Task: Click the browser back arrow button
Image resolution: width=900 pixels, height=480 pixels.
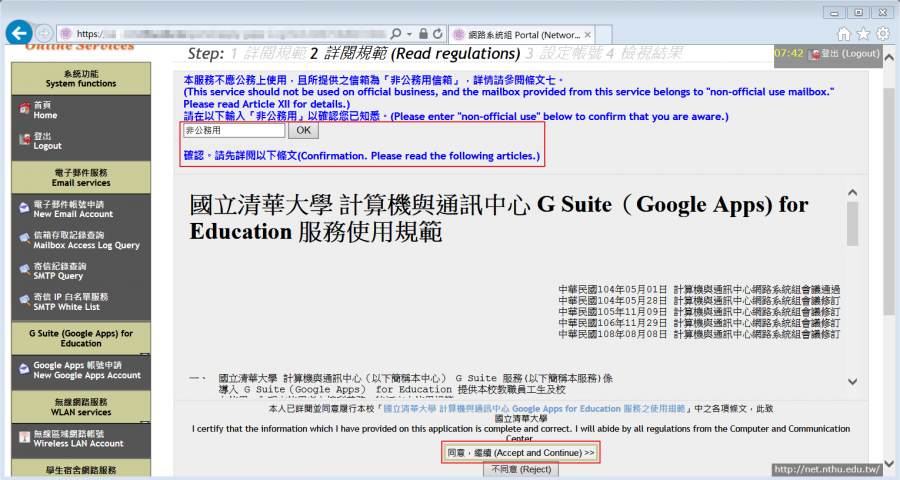Action: click(18, 33)
